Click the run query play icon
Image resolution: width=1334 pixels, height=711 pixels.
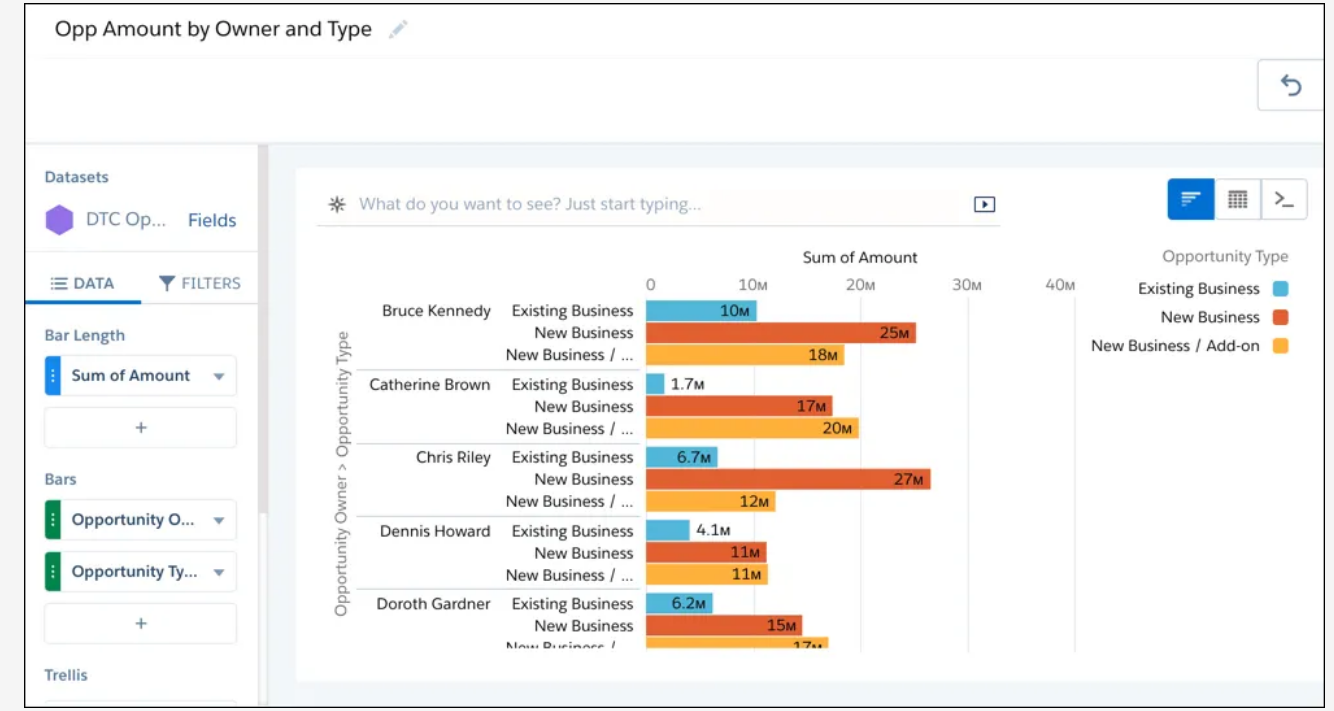[x=984, y=204]
